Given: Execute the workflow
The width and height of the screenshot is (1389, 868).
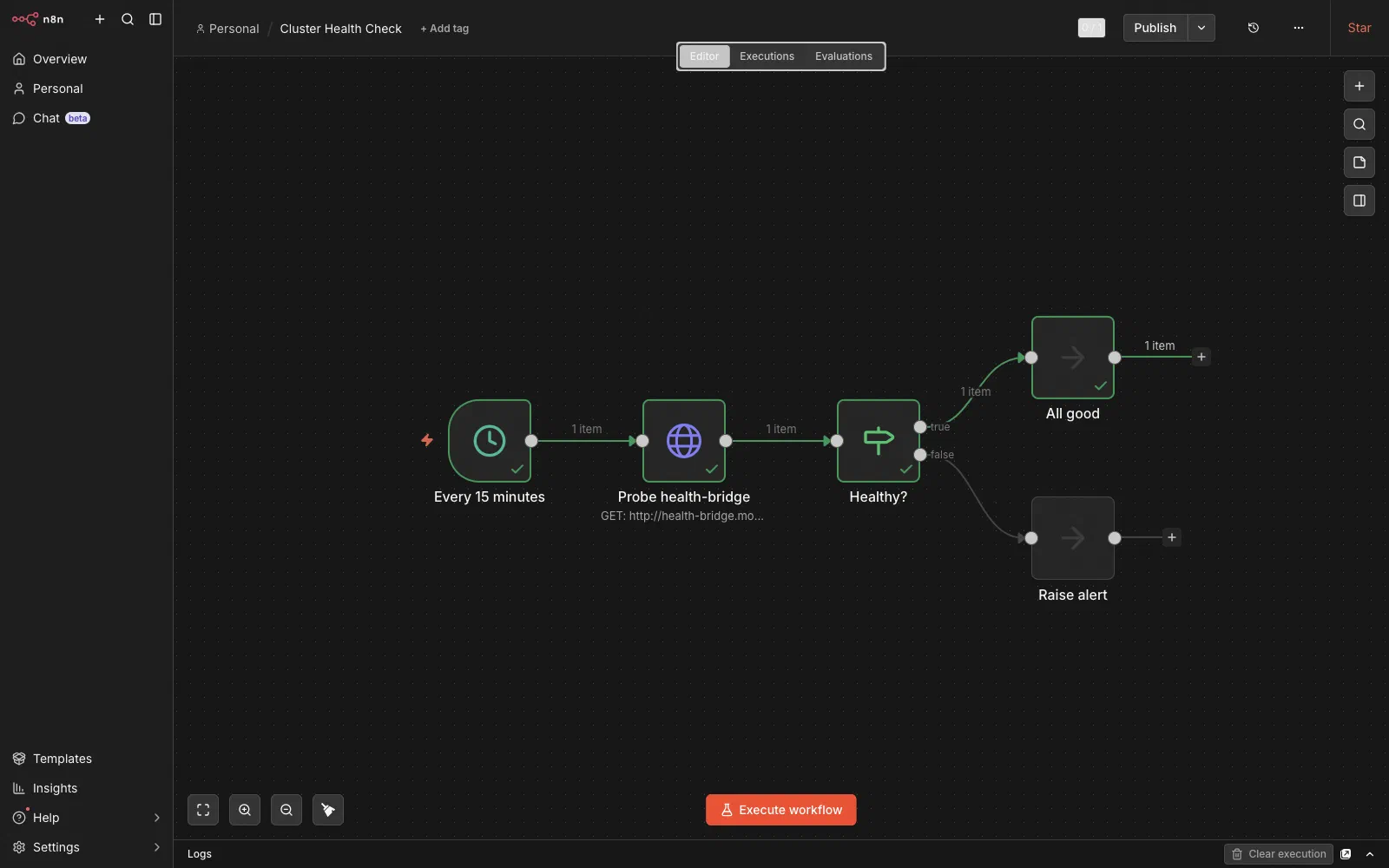Looking at the screenshot, I should click(x=781, y=810).
